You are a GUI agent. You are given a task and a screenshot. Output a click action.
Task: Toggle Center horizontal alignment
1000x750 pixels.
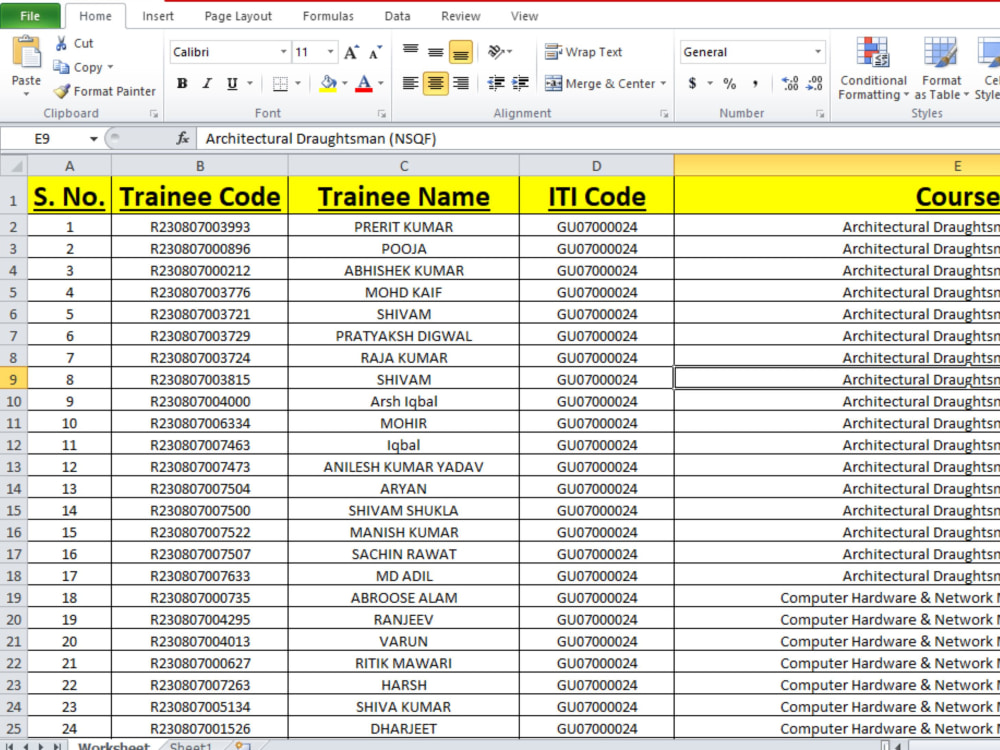click(436, 83)
